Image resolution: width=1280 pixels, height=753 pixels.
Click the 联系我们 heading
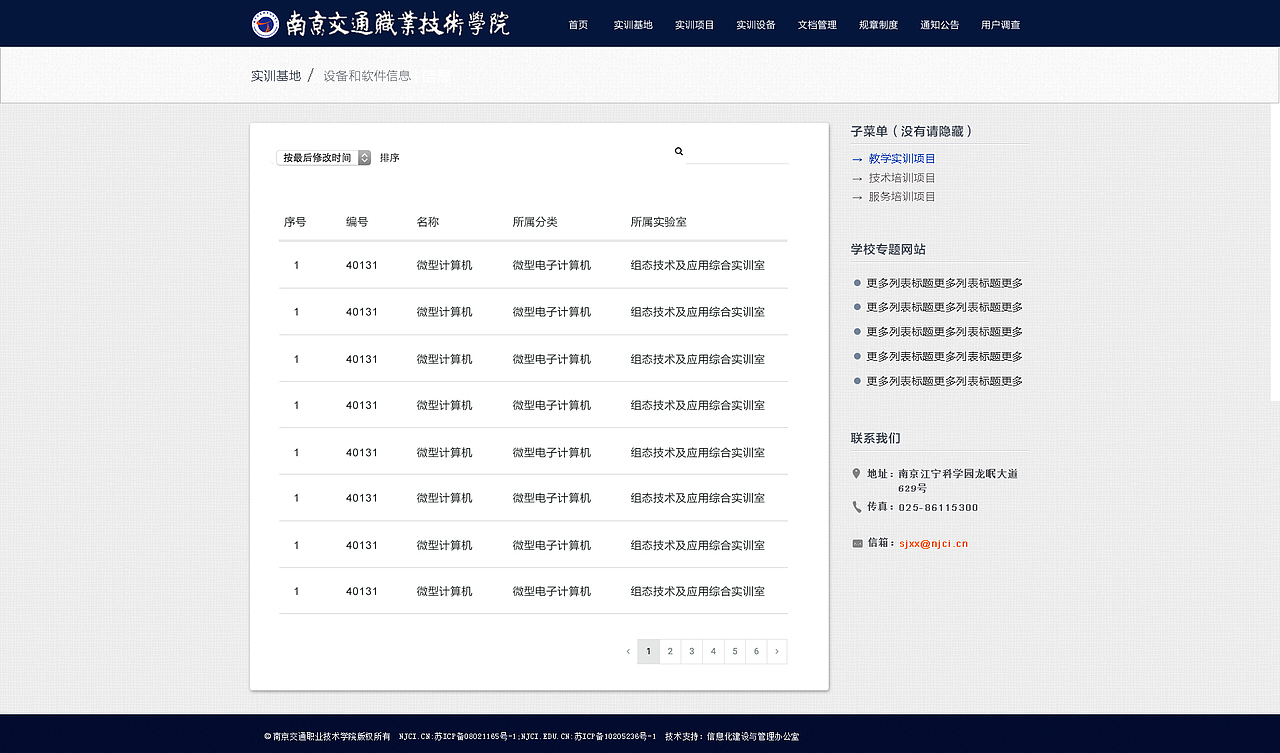[876, 438]
